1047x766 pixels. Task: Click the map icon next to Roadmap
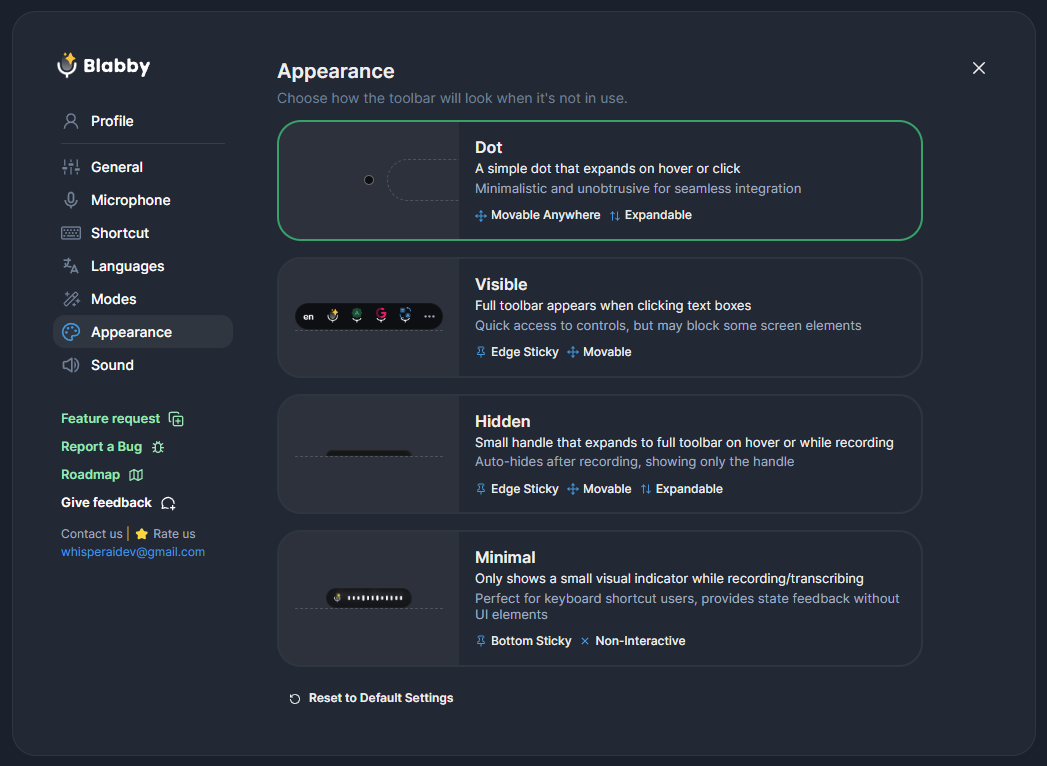click(136, 475)
